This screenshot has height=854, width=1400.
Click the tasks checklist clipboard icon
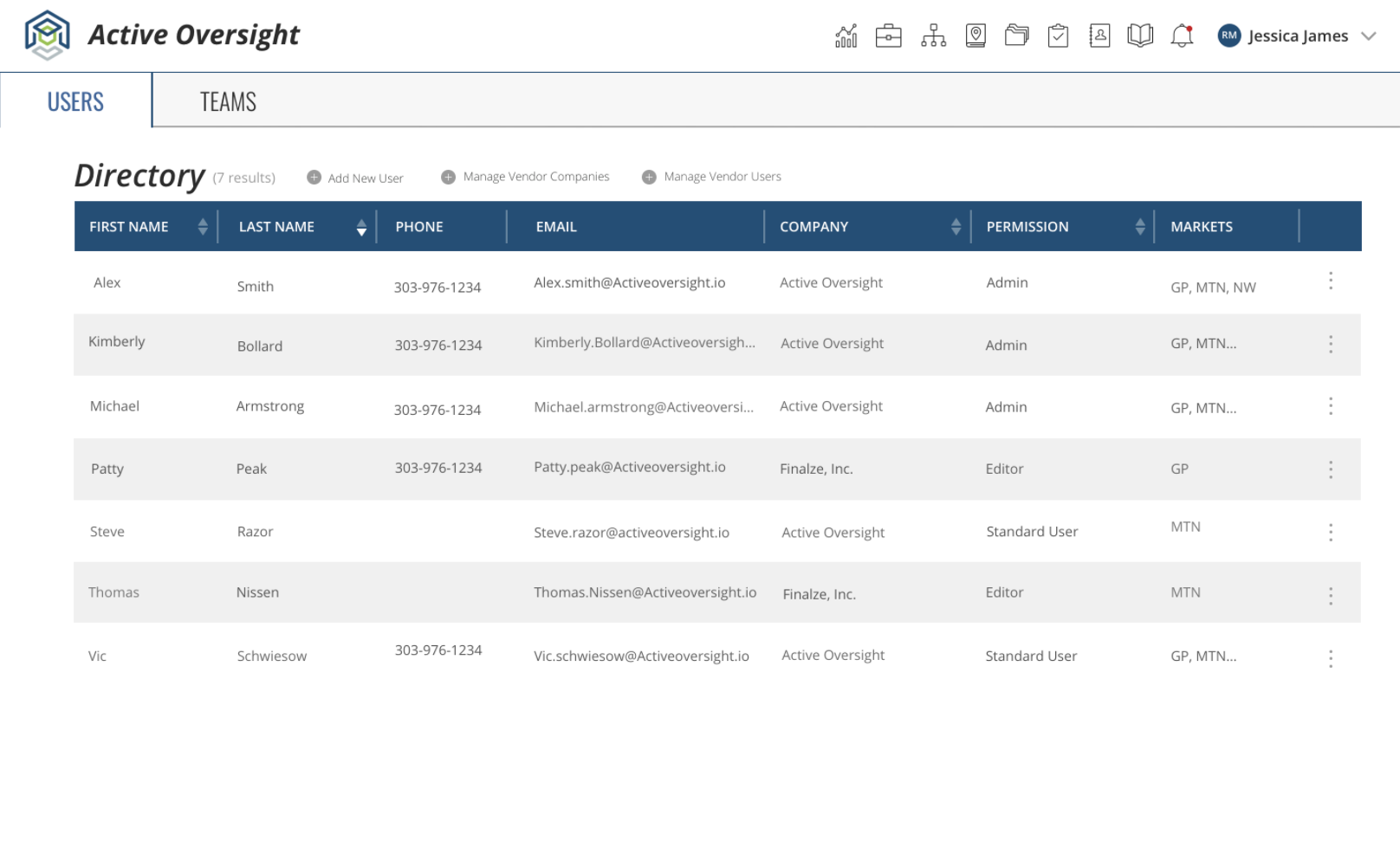(x=1058, y=36)
